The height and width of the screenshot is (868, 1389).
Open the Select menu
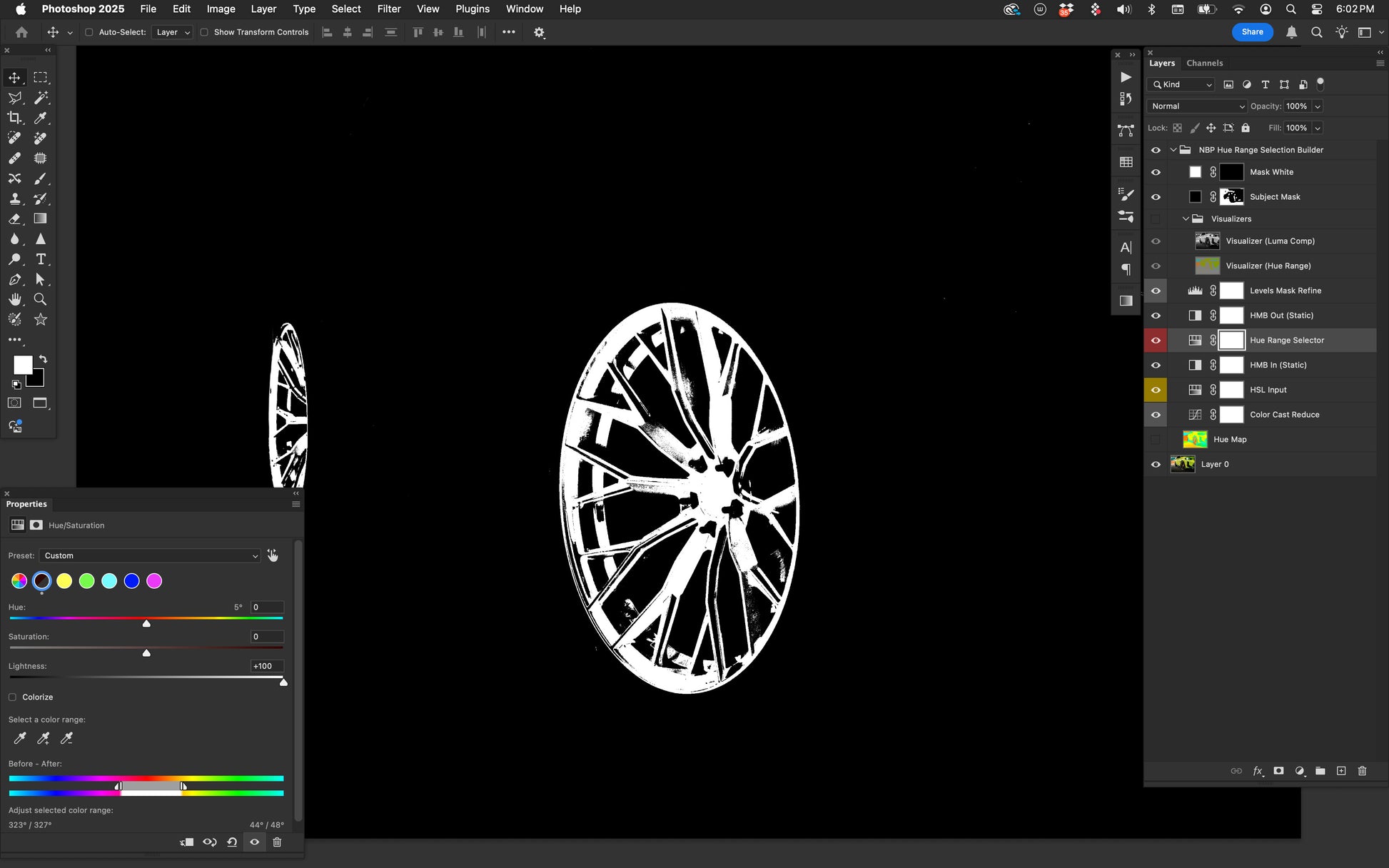pos(346,9)
